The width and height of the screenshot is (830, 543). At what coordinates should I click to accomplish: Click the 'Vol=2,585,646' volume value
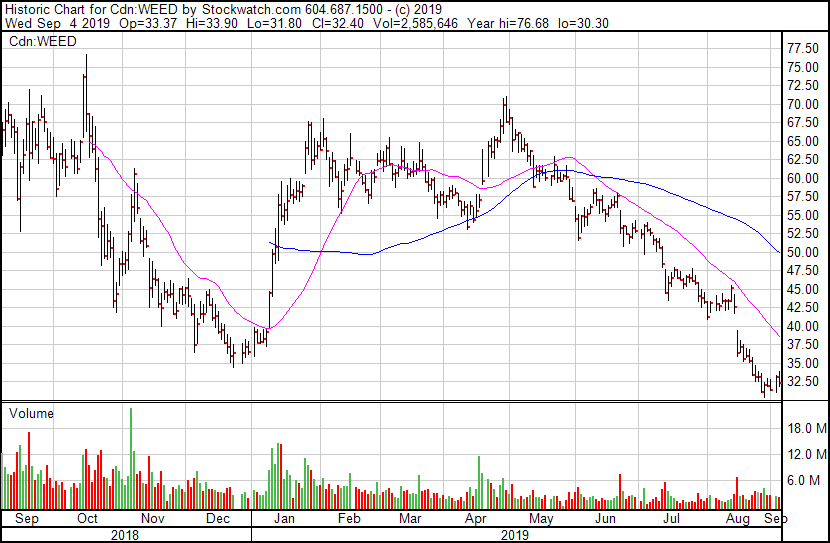pyautogui.click(x=416, y=23)
